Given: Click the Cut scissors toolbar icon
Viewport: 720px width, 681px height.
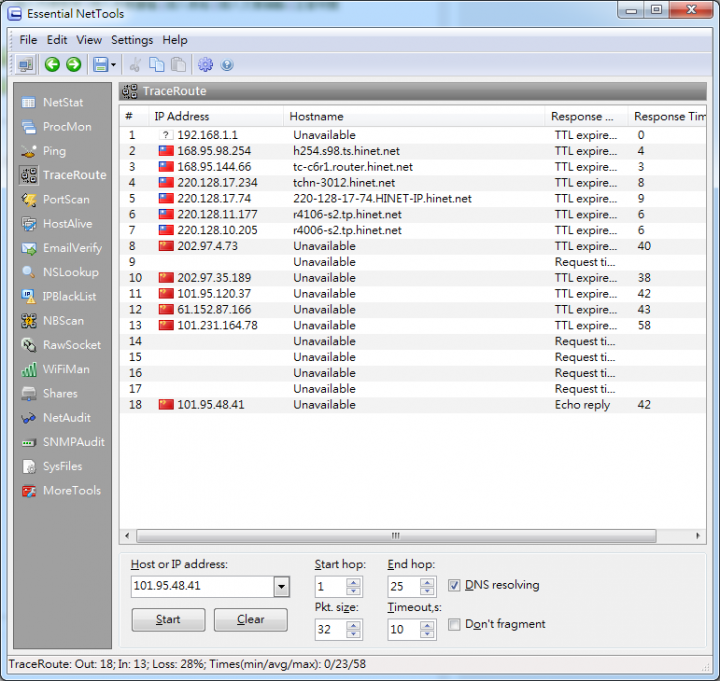Looking at the screenshot, I should coord(135,65).
